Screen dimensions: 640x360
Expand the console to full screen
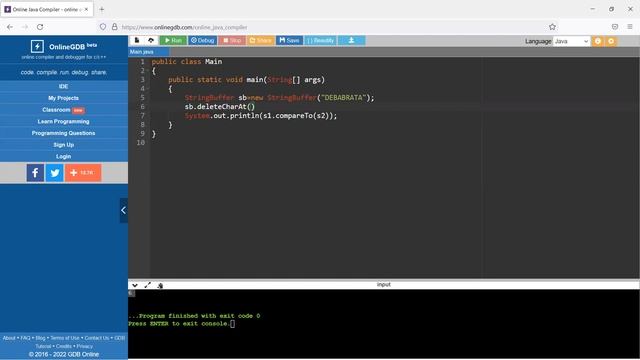147,285
